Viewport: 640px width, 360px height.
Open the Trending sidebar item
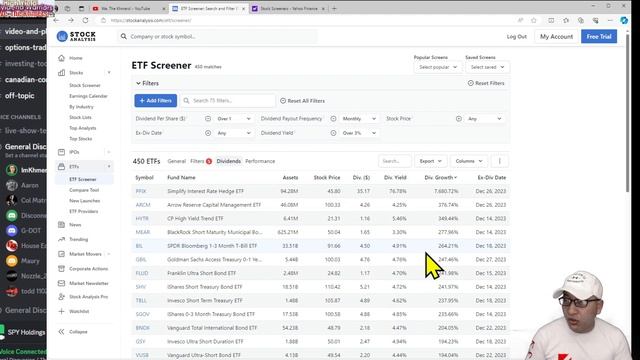point(78,239)
